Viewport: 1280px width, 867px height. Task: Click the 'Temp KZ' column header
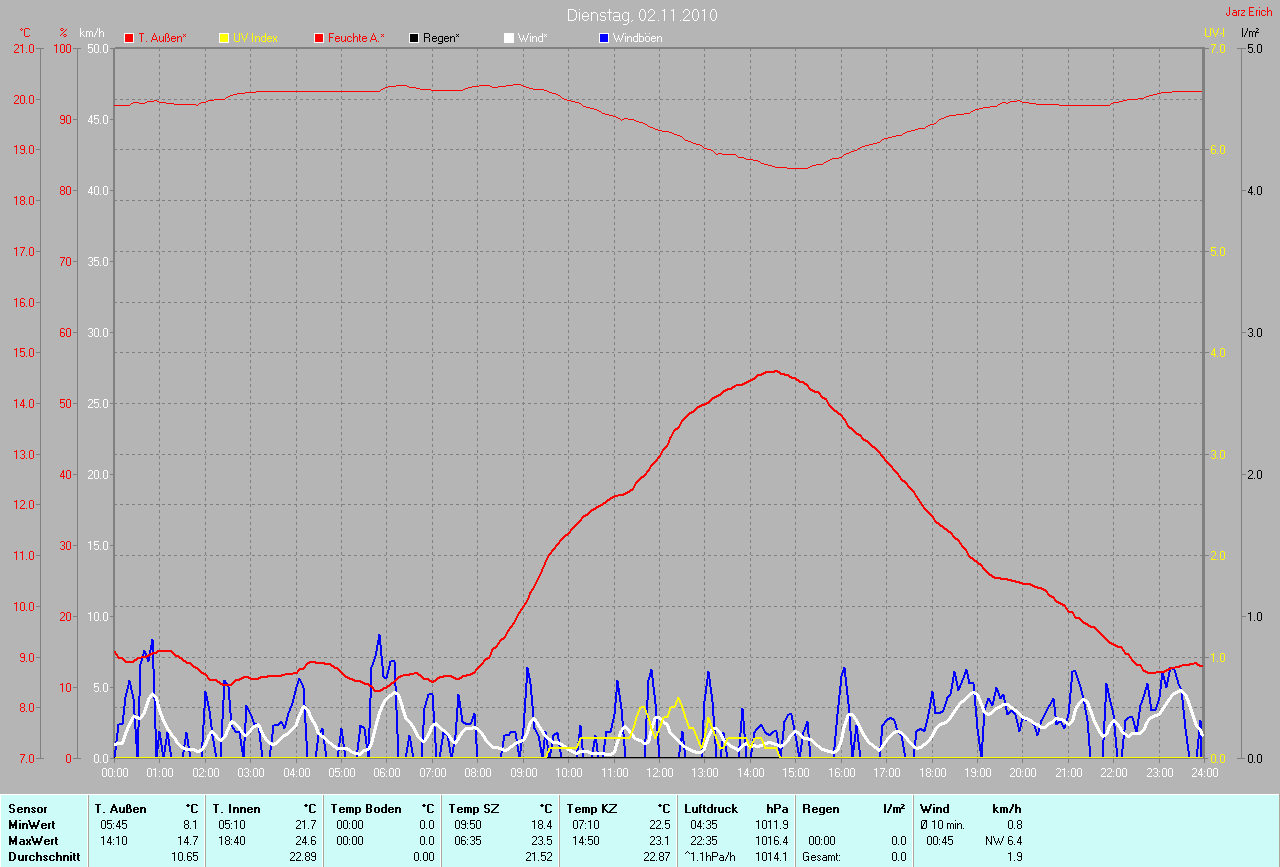590,809
